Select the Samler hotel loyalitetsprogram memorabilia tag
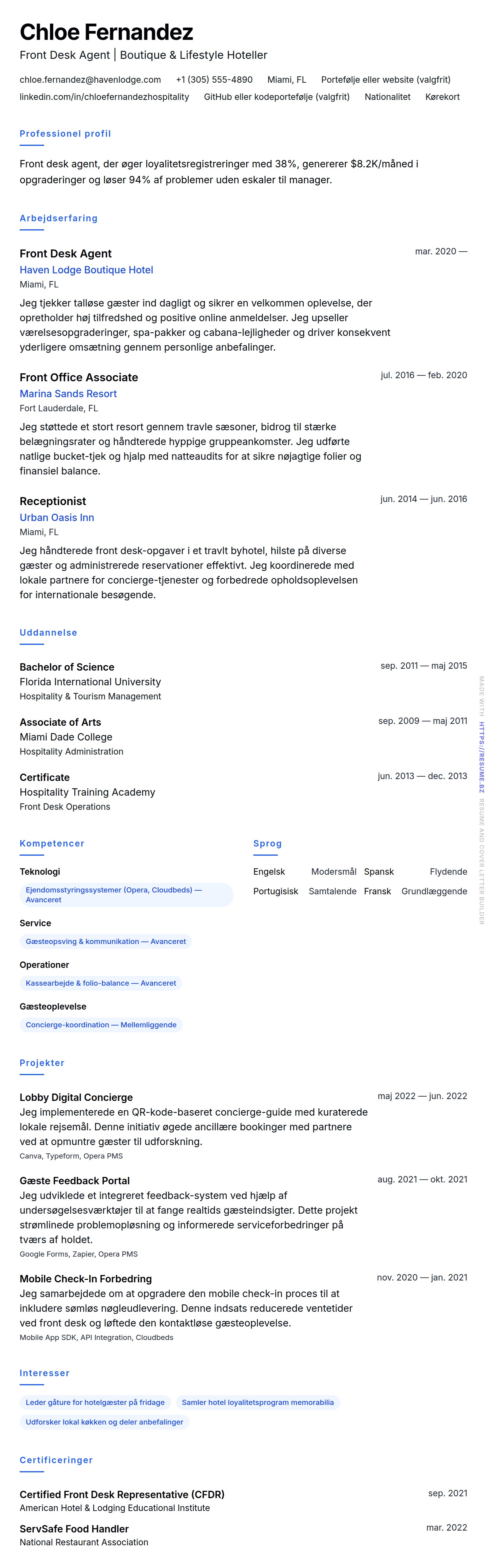Image resolution: width=487 pixels, height=1568 pixels. click(x=258, y=1402)
